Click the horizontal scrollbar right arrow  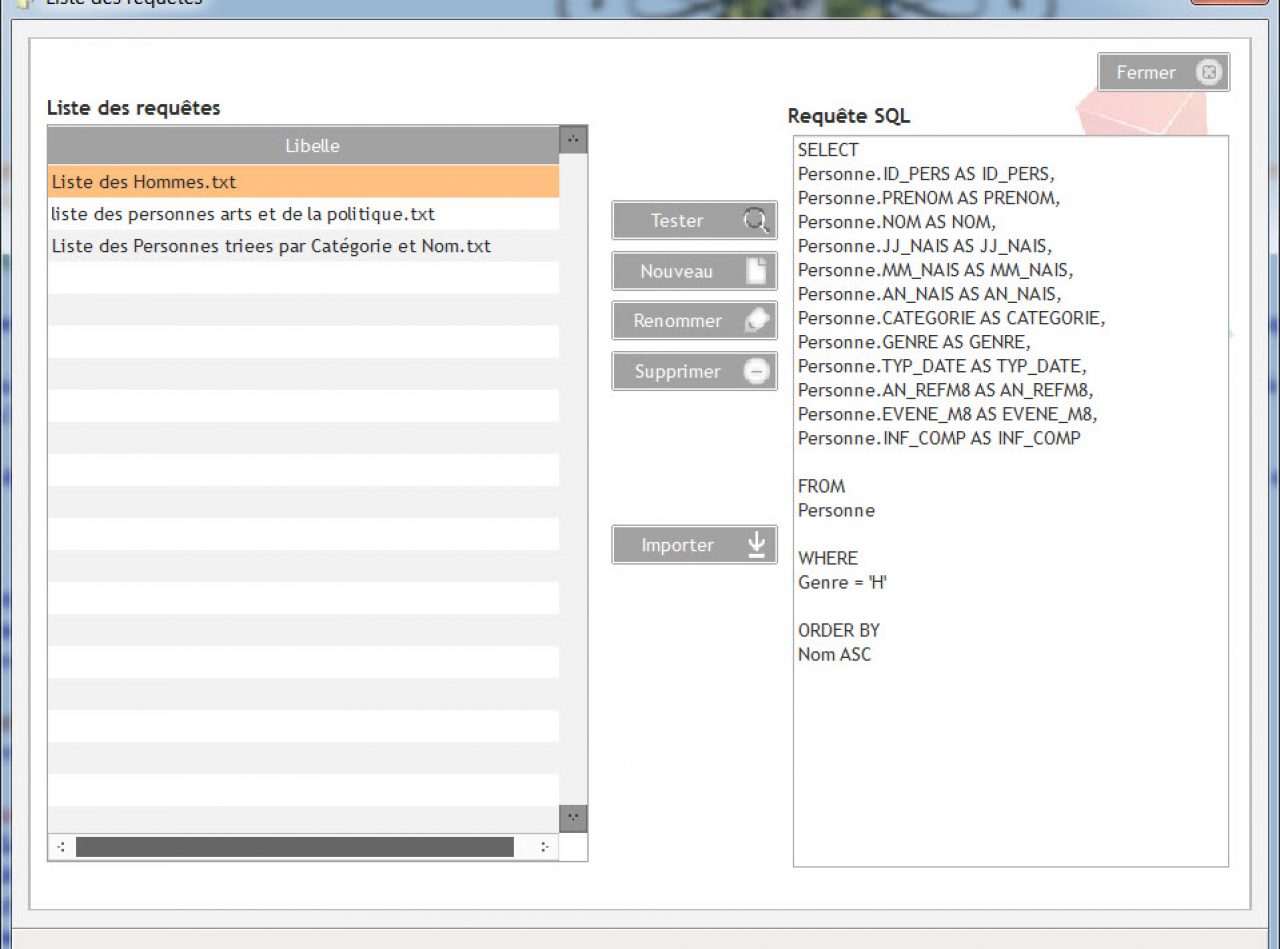coord(544,847)
